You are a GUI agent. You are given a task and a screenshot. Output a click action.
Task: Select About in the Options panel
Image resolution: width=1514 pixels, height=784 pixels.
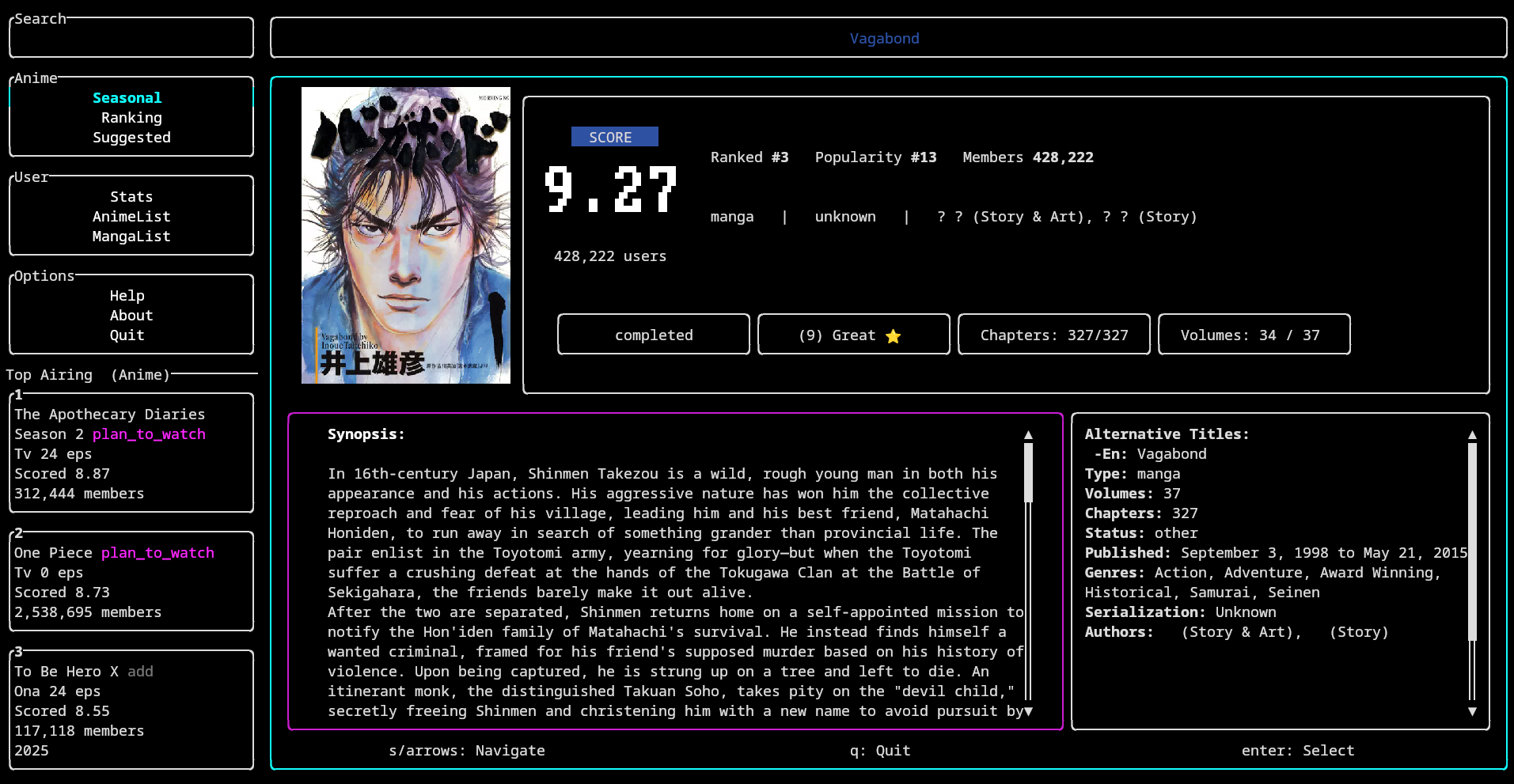(131, 316)
